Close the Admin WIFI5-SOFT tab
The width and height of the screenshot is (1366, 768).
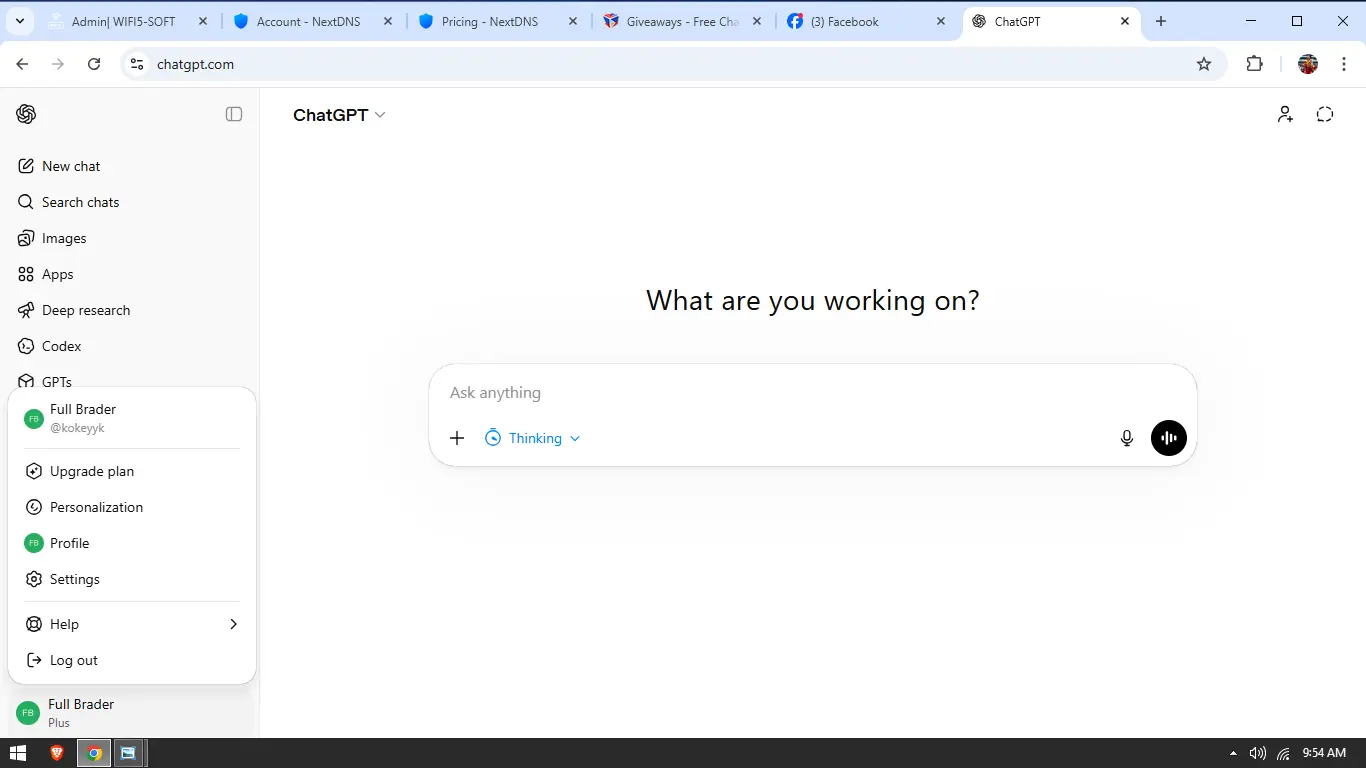[x=204, y=21]
